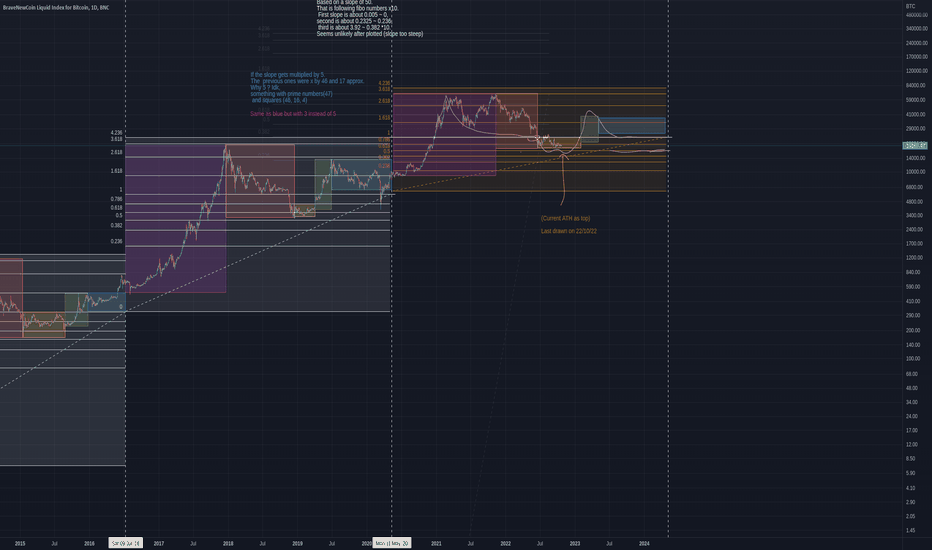
Task: Click the 3400.00 price axis label
Action: tap(914, 215)
